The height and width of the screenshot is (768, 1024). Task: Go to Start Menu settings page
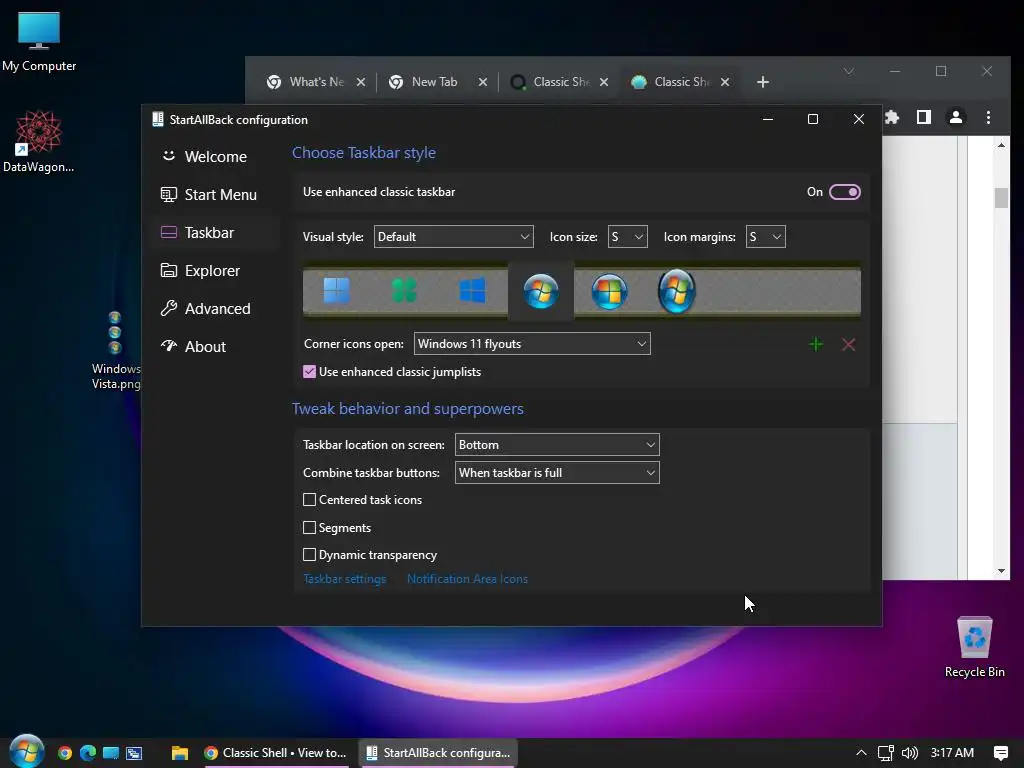(x=215, y=195)
